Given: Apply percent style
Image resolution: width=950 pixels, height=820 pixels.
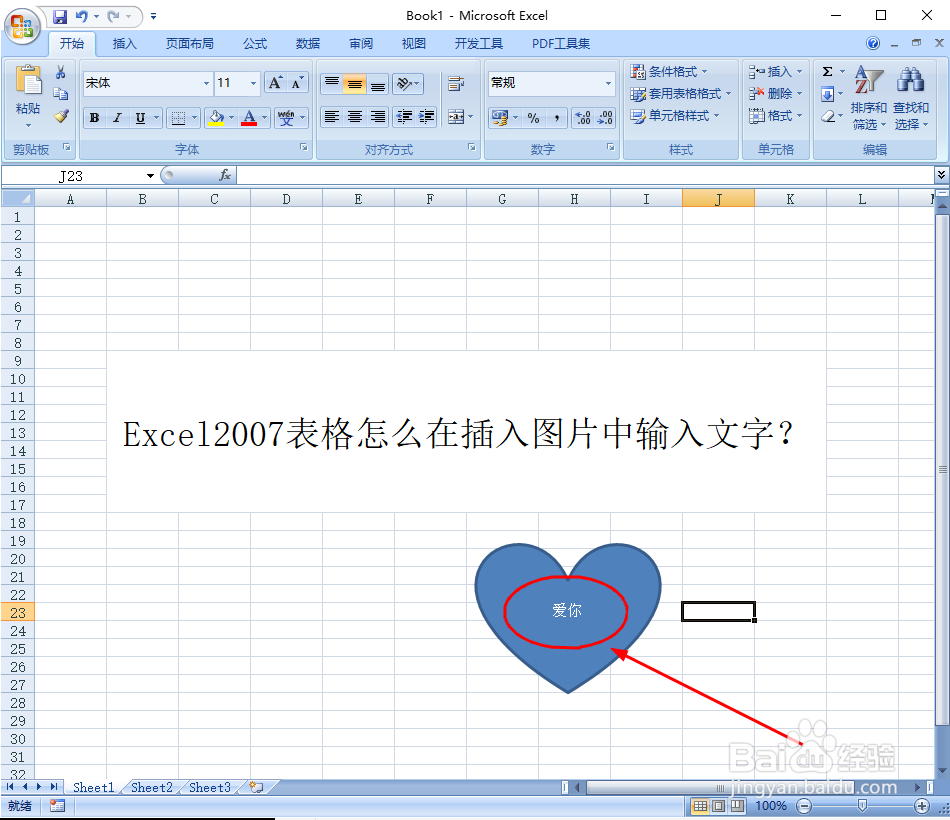Looking at the screenshot, I should [x=533, y=118].
